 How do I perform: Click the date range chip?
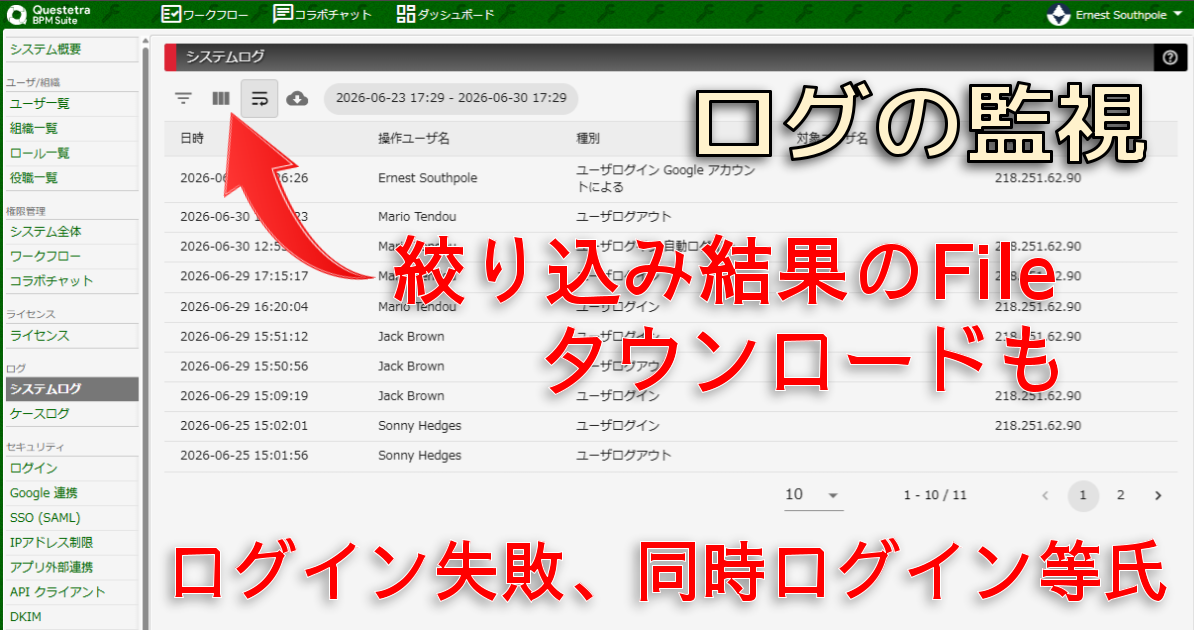[451, 98]
